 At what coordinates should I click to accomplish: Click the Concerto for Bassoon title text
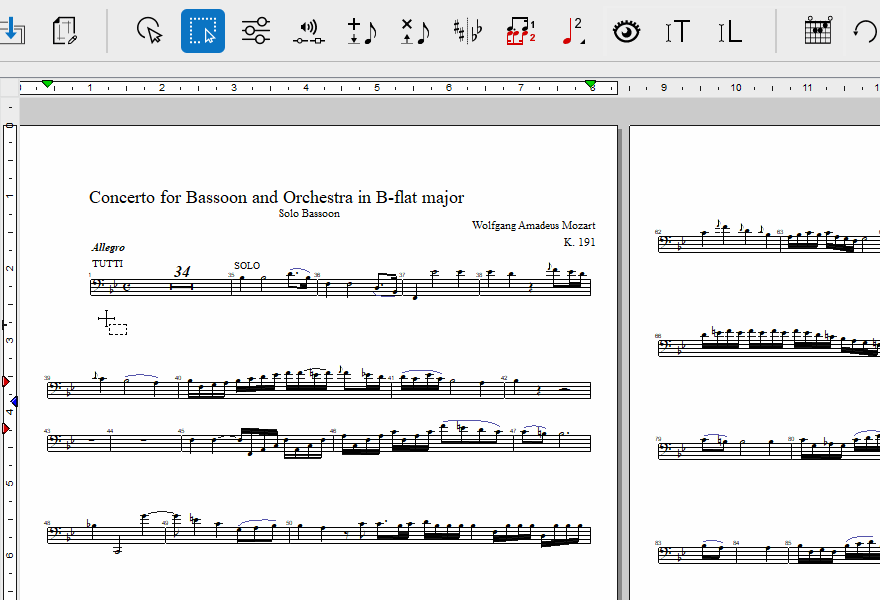[276, 197]
